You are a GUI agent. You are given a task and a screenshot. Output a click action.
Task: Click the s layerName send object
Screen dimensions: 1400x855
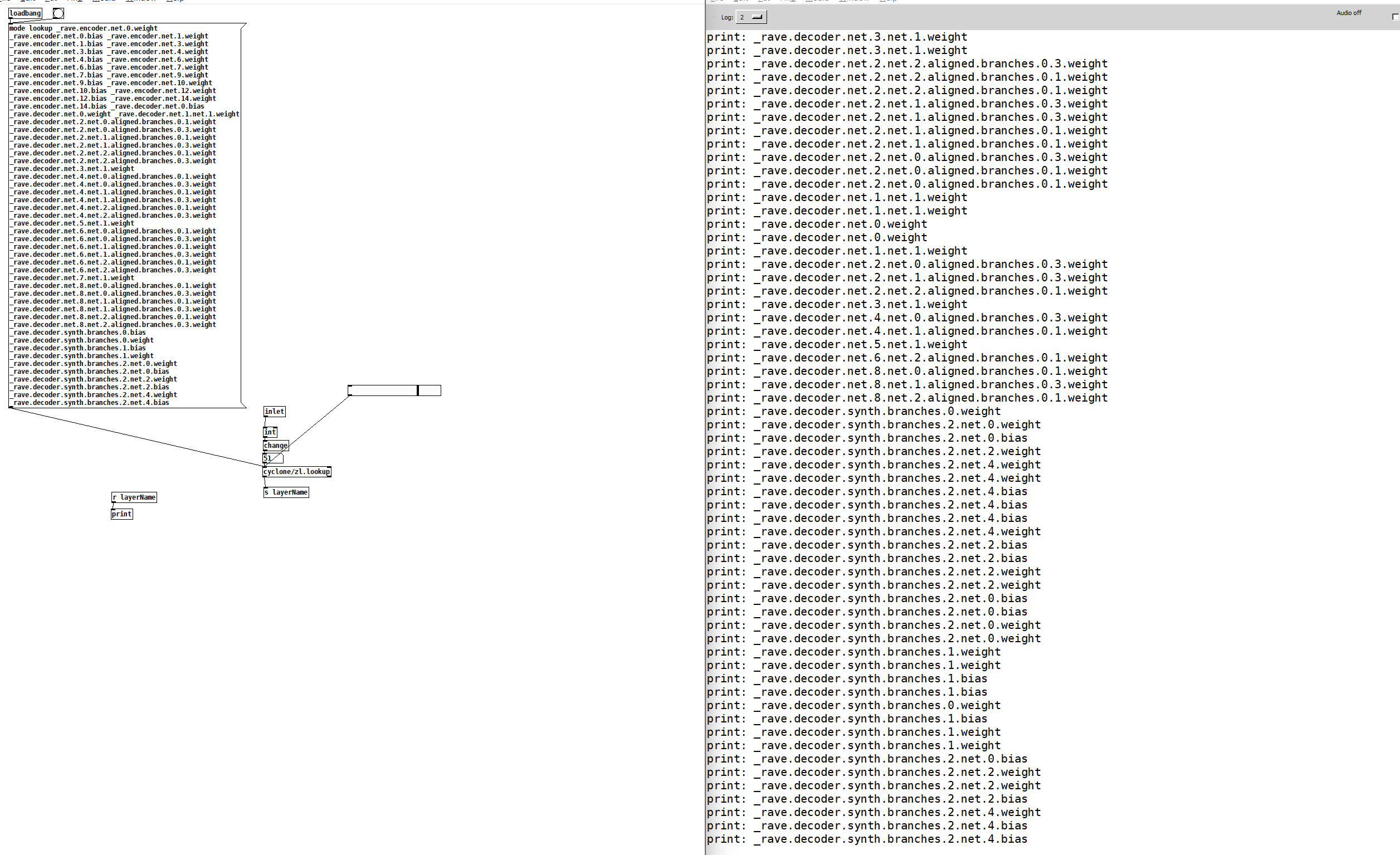pyautogui.click(x=286, y=492)
